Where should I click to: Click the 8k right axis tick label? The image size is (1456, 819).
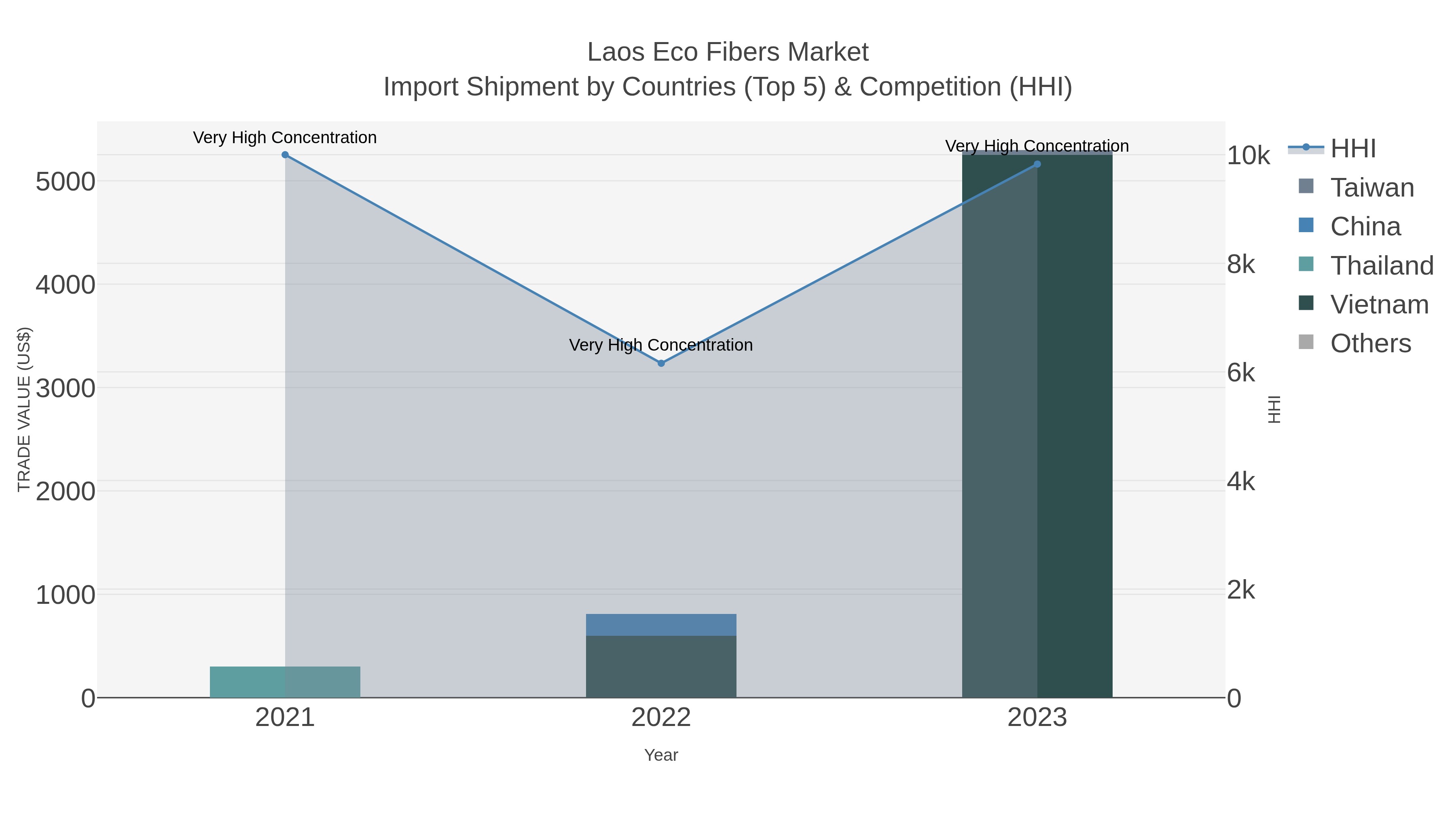1241,264
